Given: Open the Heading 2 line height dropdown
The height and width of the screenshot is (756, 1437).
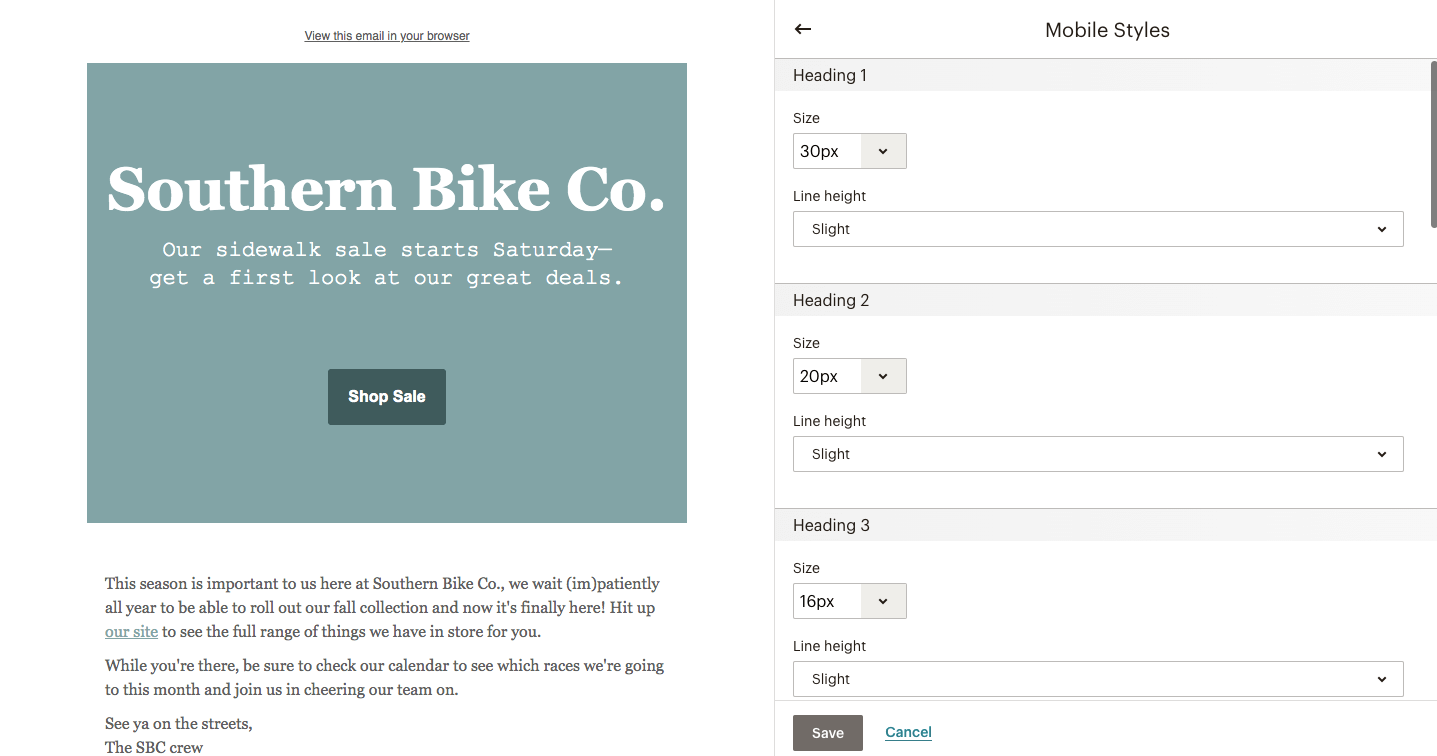Looking at the screenshot, I should [x=1098, y=453].
